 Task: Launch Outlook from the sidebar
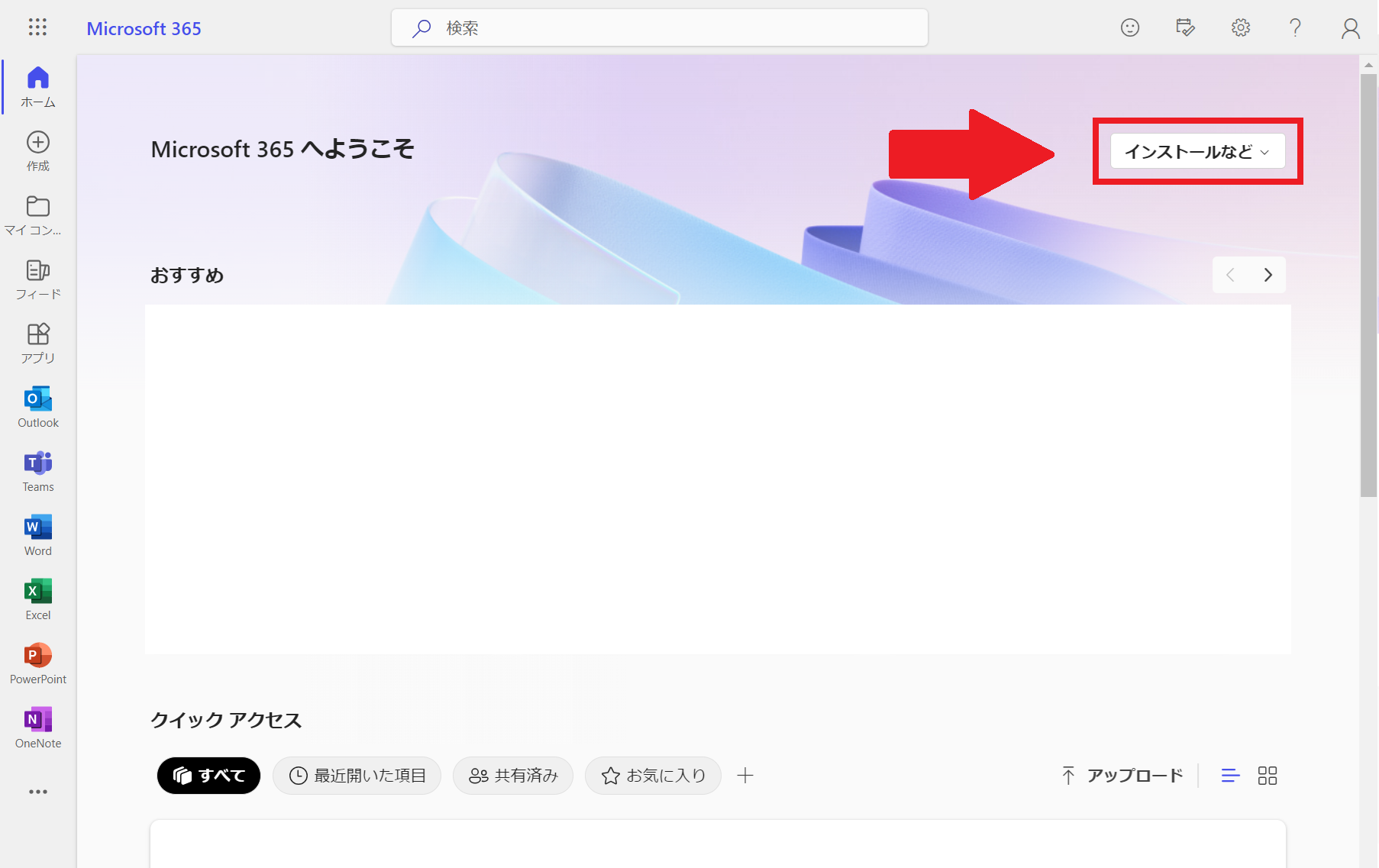pos(38,407)
